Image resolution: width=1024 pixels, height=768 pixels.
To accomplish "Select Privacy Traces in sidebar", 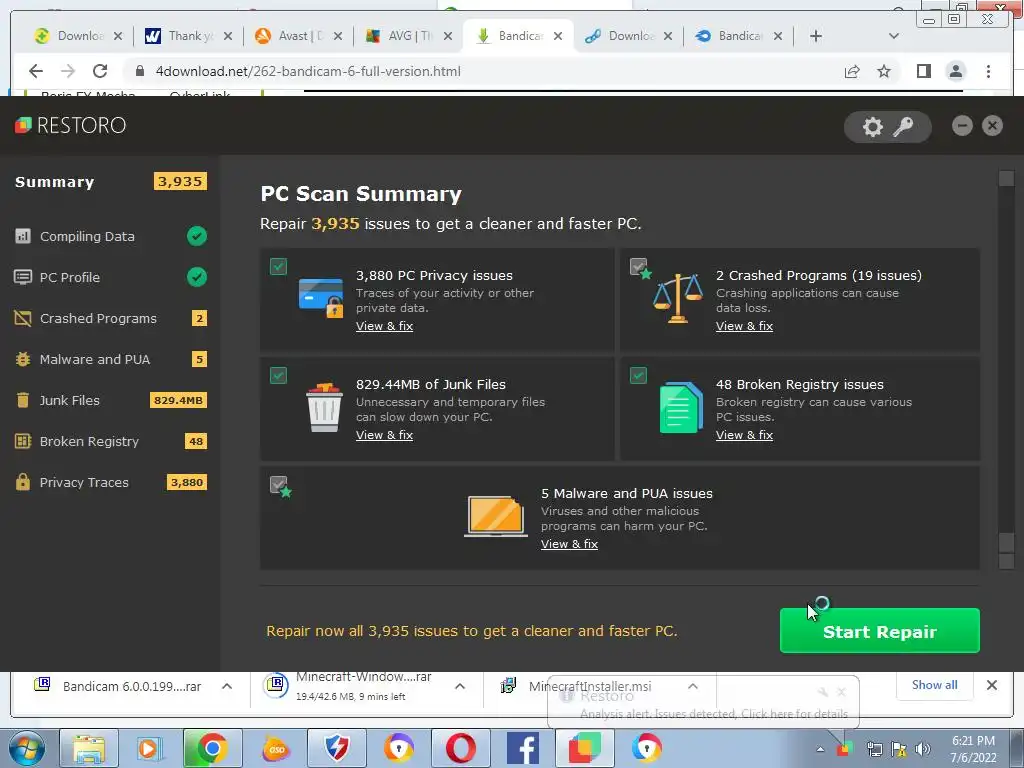I will point(110,483).
